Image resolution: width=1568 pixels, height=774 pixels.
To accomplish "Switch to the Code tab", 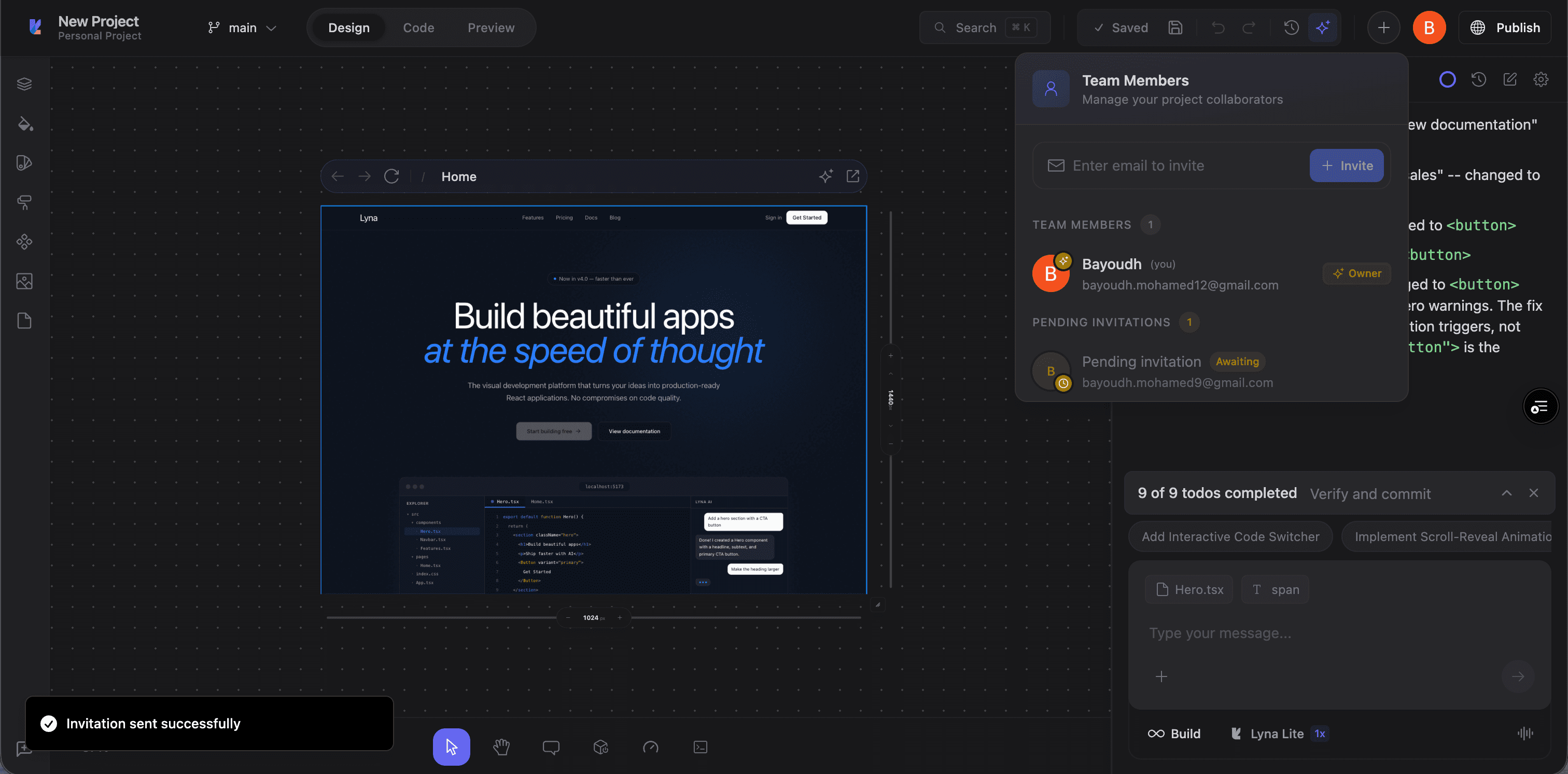I will tap(418, 28).
